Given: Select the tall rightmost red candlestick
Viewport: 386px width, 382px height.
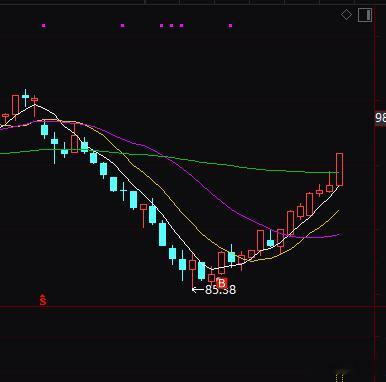Looking at the screenshot, I should click(x=339, y=169).
